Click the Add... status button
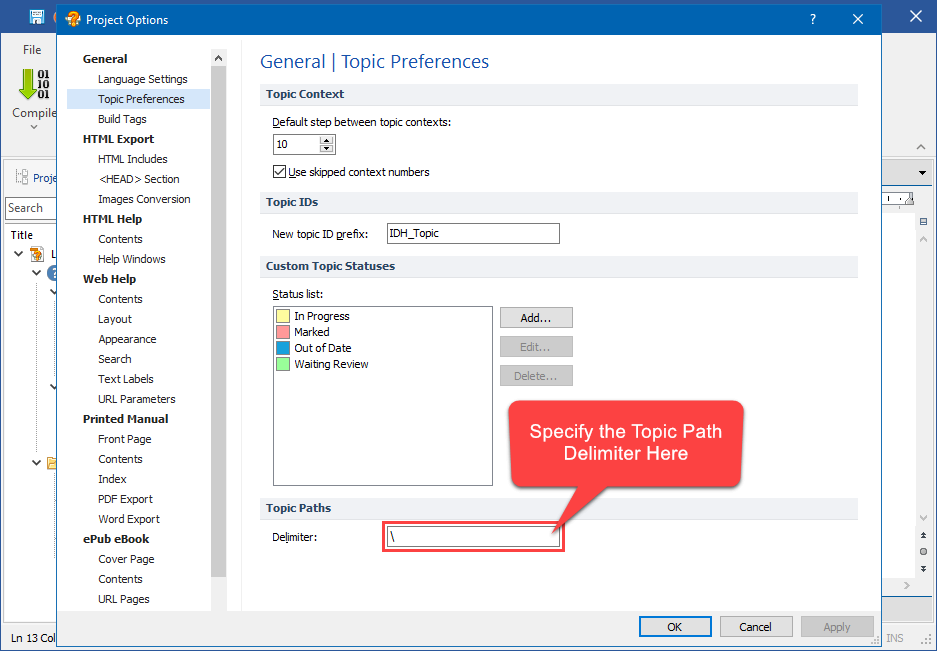 [536, 318]
